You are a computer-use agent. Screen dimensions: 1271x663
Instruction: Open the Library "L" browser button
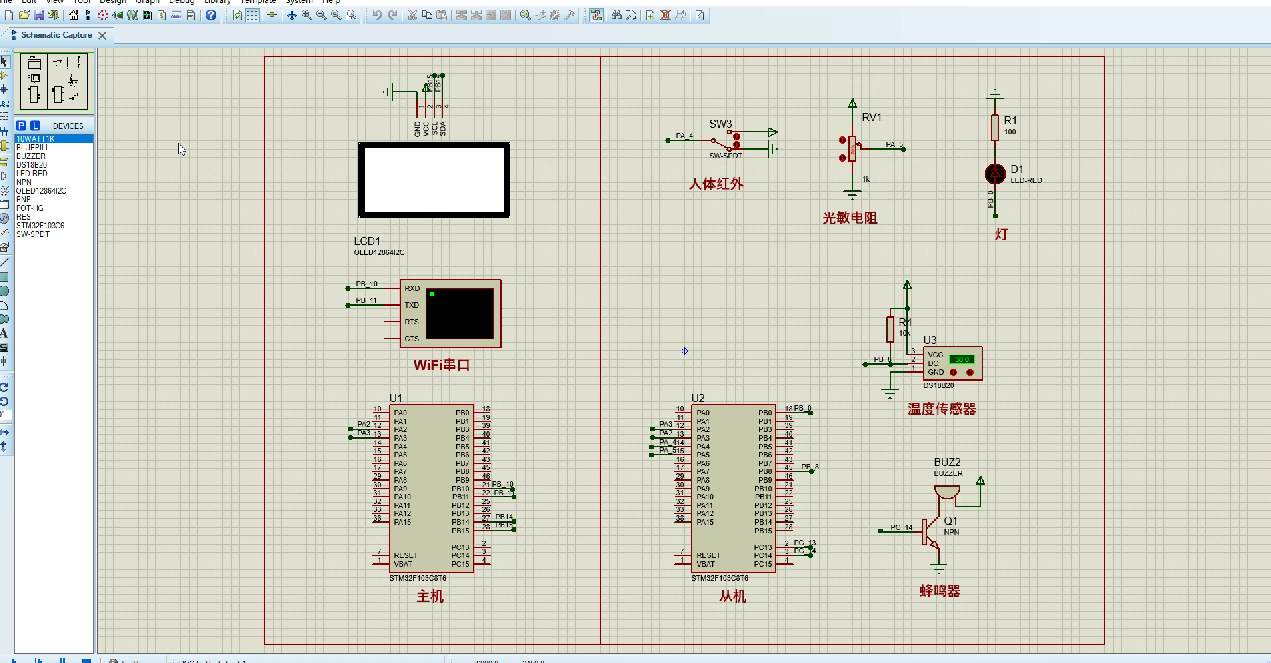coord(35,125)
